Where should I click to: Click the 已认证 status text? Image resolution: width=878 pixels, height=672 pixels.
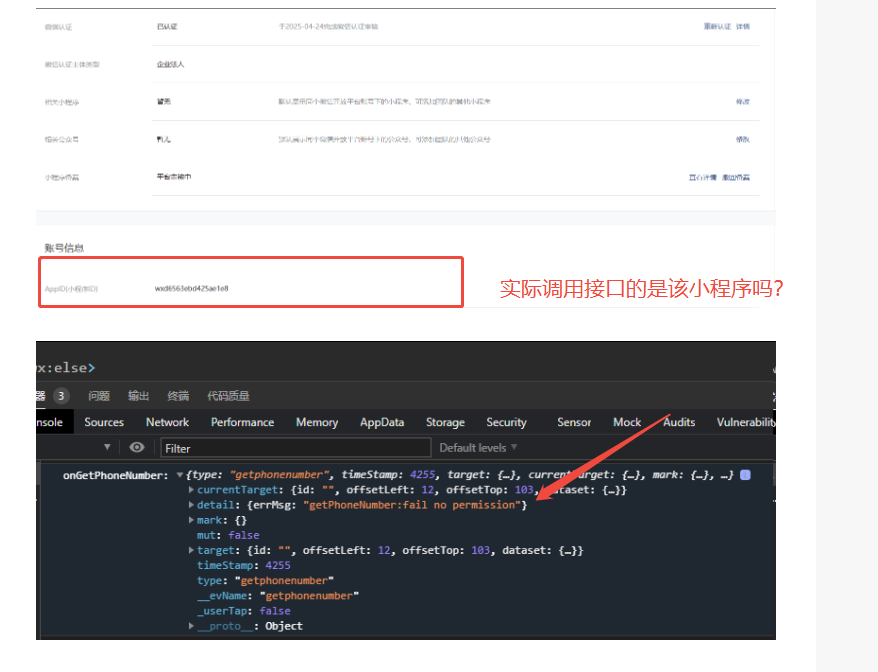[167, 26]
